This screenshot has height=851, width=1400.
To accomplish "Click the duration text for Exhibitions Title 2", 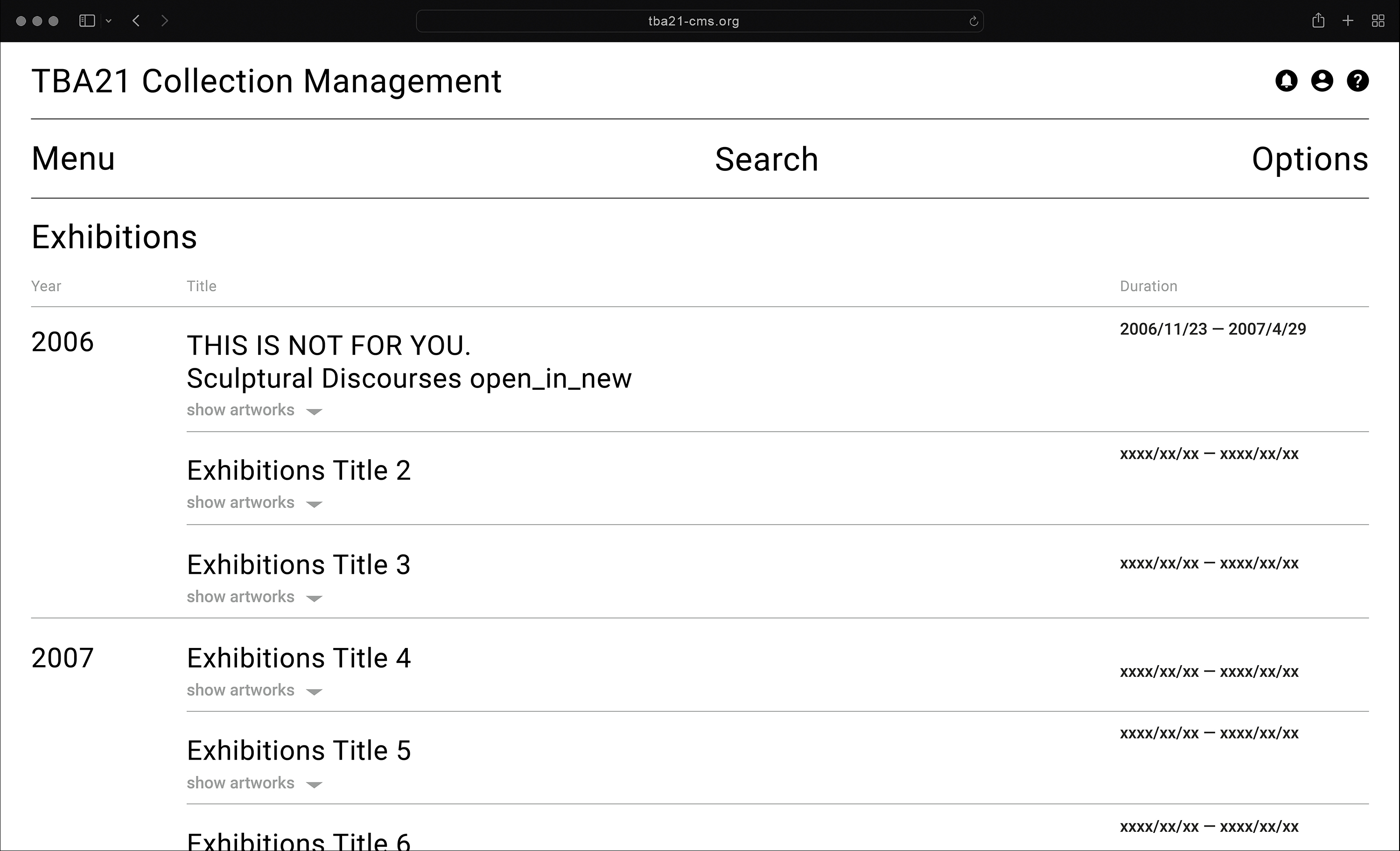I will (1209, 454).
